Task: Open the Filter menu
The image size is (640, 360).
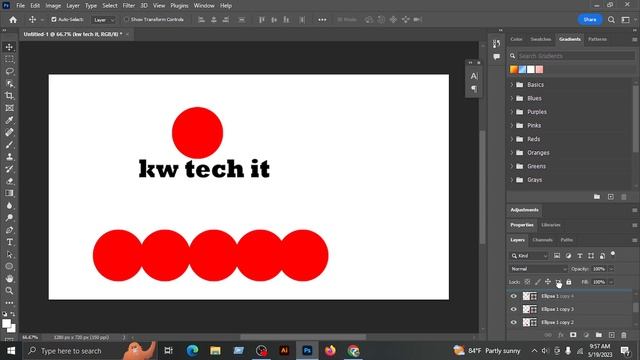Action: [x=129, y=6]
